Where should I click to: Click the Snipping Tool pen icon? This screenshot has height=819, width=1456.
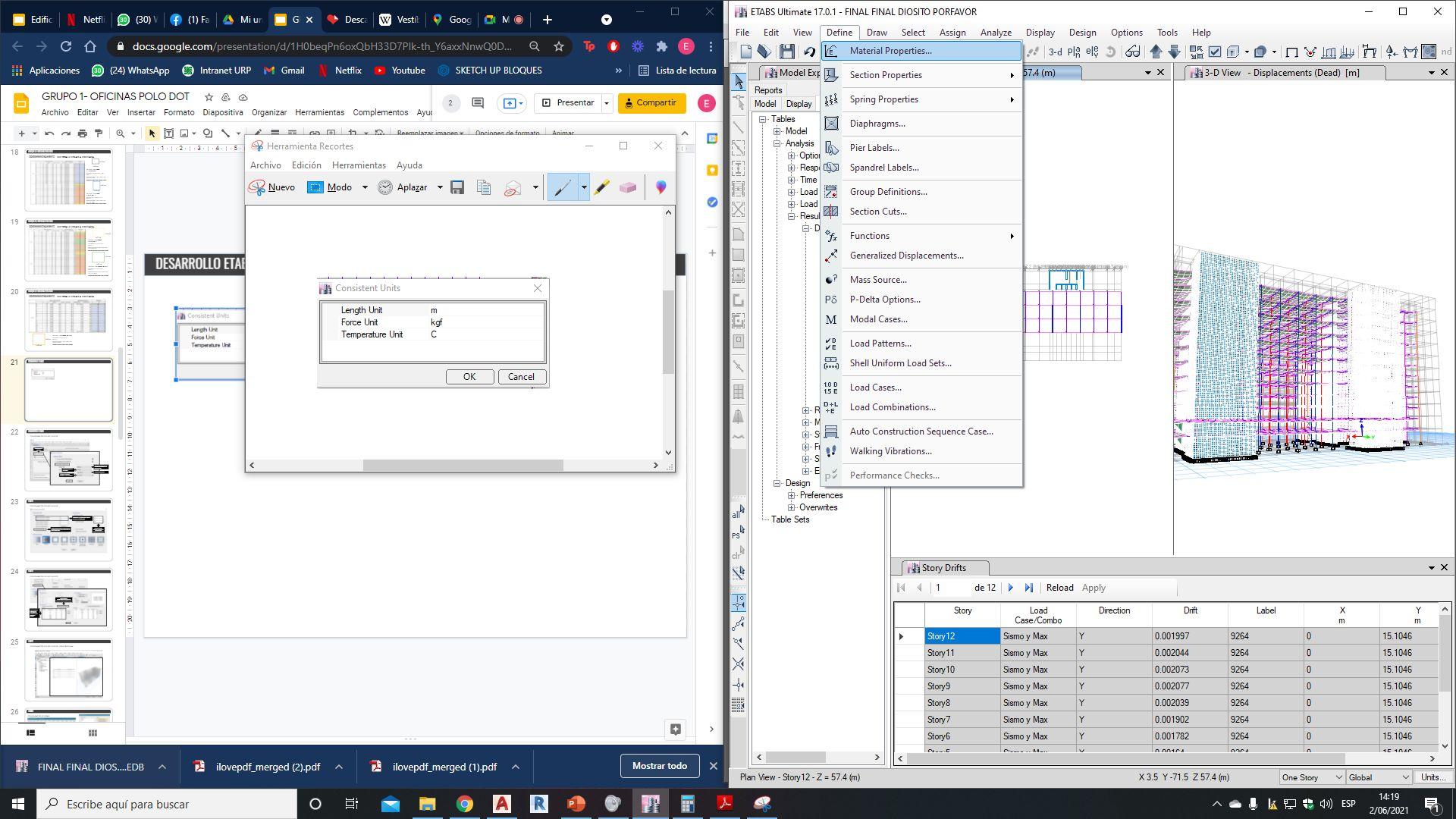[x=562, y=187]
